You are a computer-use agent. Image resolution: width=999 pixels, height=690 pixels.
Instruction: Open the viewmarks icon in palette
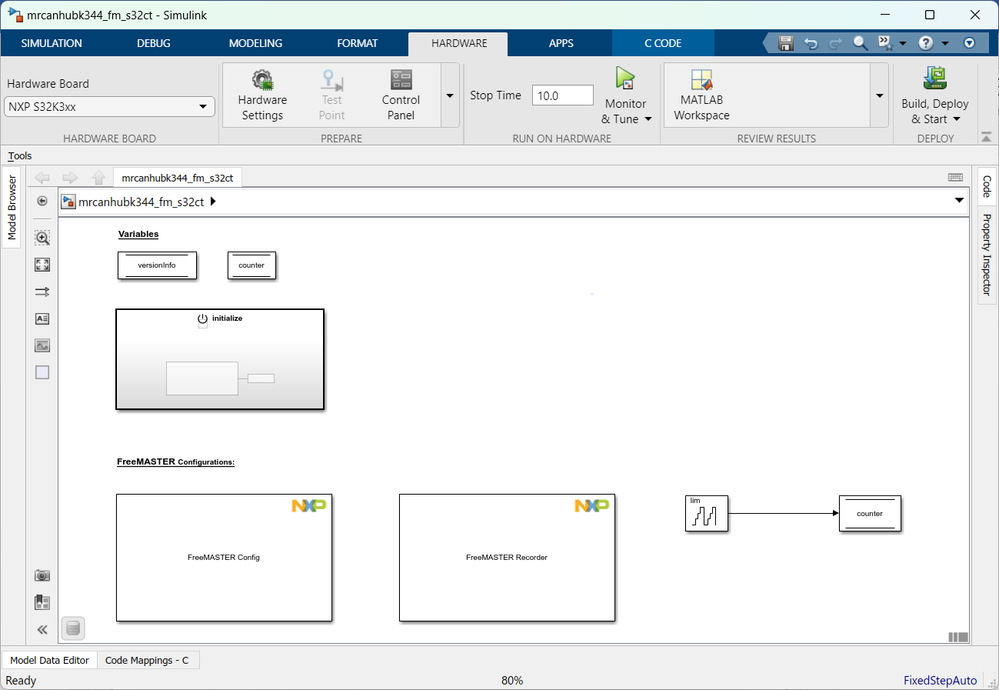click(42, 602)
